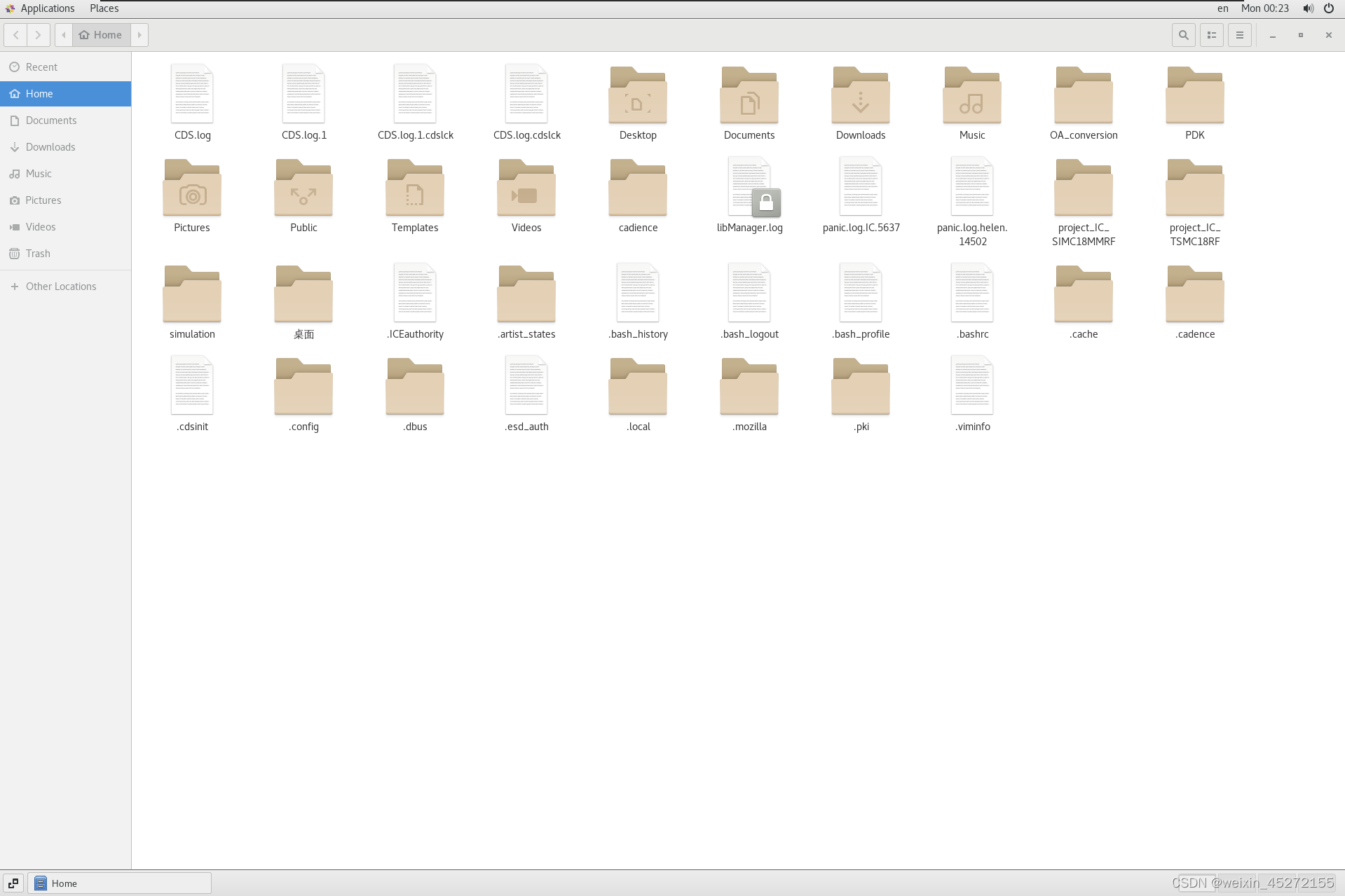Select the locked libManager.log file
This screenshot has width=1345, height=896.
point(749,188)
